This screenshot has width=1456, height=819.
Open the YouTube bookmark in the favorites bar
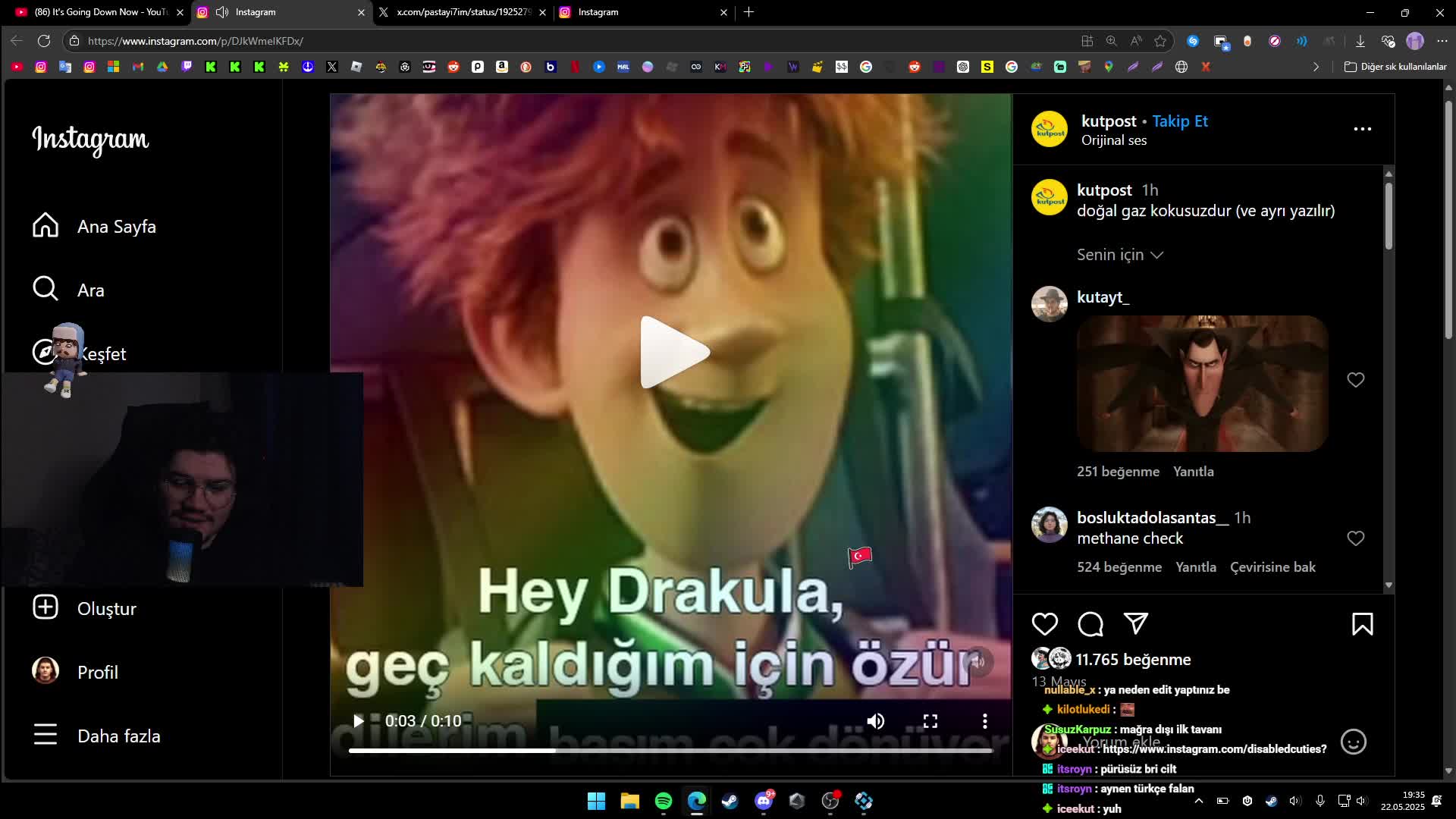pos(17,67)
